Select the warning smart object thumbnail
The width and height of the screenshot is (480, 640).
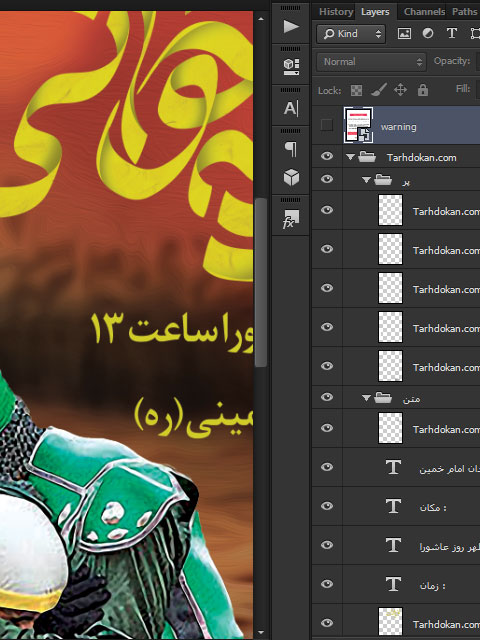coord(358,125)
